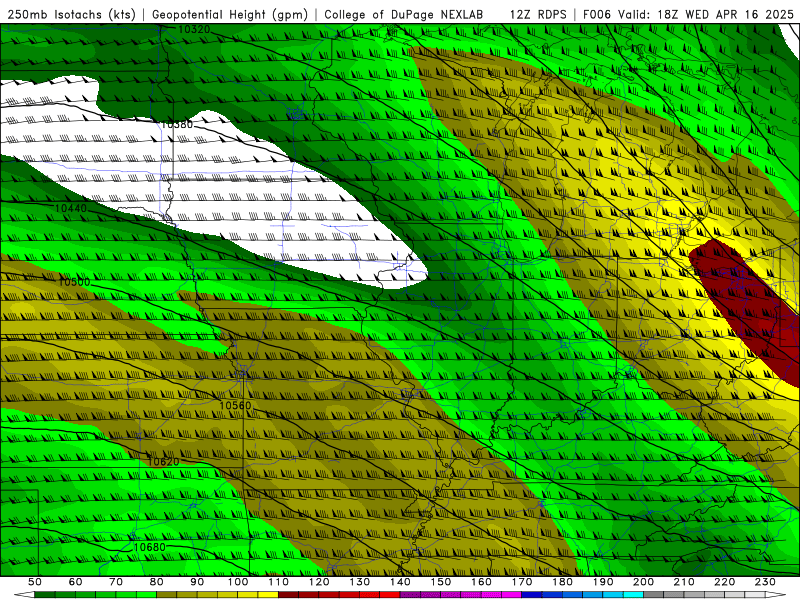Click the 140 value on the color scale
The height and width of the screenshot is (600, 800).
click(400, 582)
